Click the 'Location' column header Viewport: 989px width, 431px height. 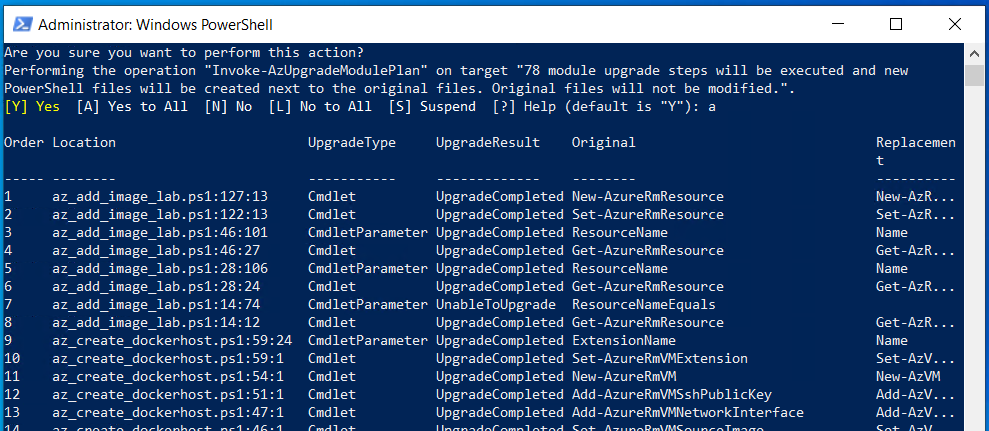[84, 142]
